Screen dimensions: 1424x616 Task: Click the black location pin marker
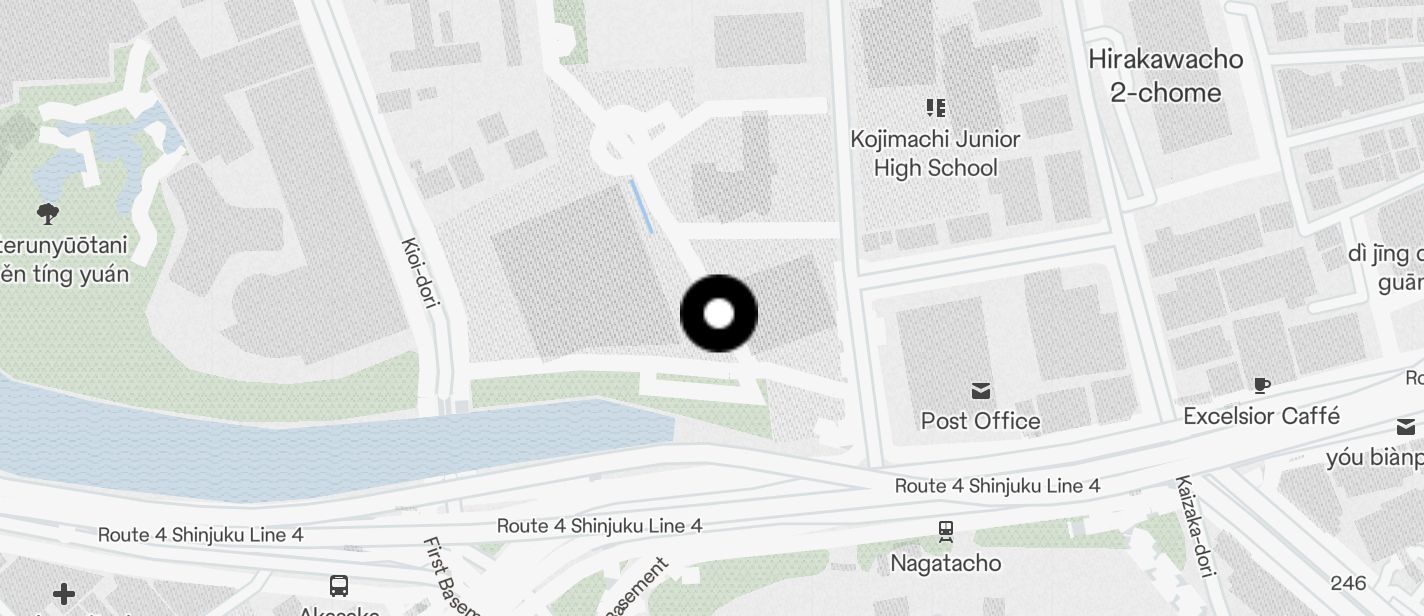coord(719,314)
